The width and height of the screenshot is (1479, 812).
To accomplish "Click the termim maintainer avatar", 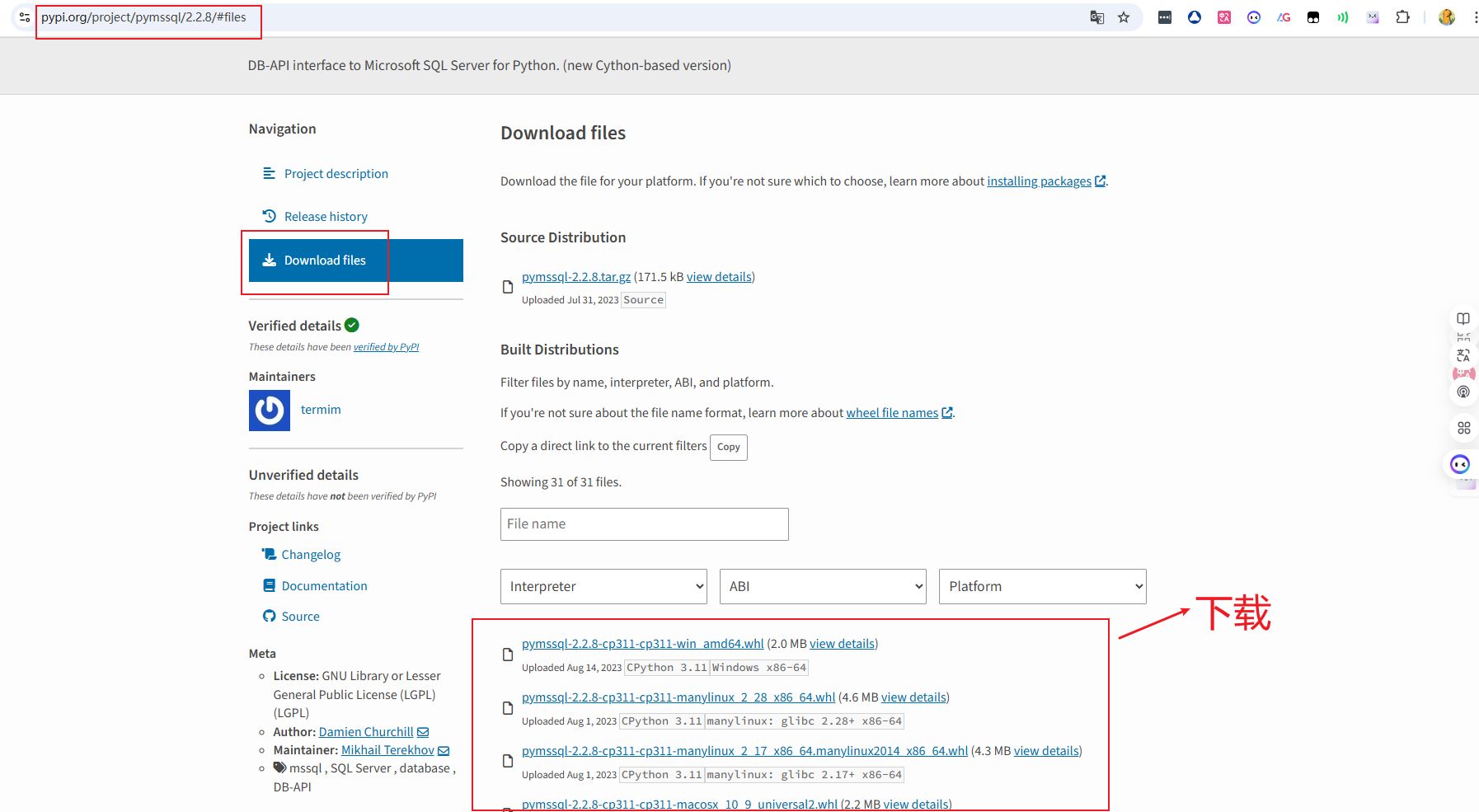I will 270,411.
